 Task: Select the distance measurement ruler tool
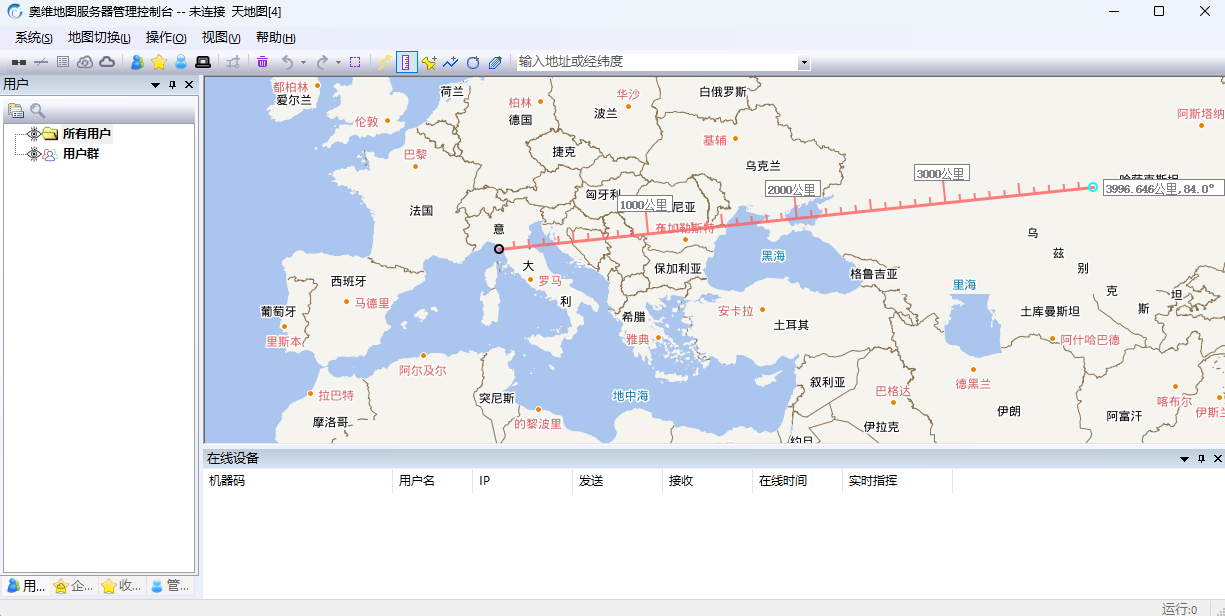tap(405, 62)
